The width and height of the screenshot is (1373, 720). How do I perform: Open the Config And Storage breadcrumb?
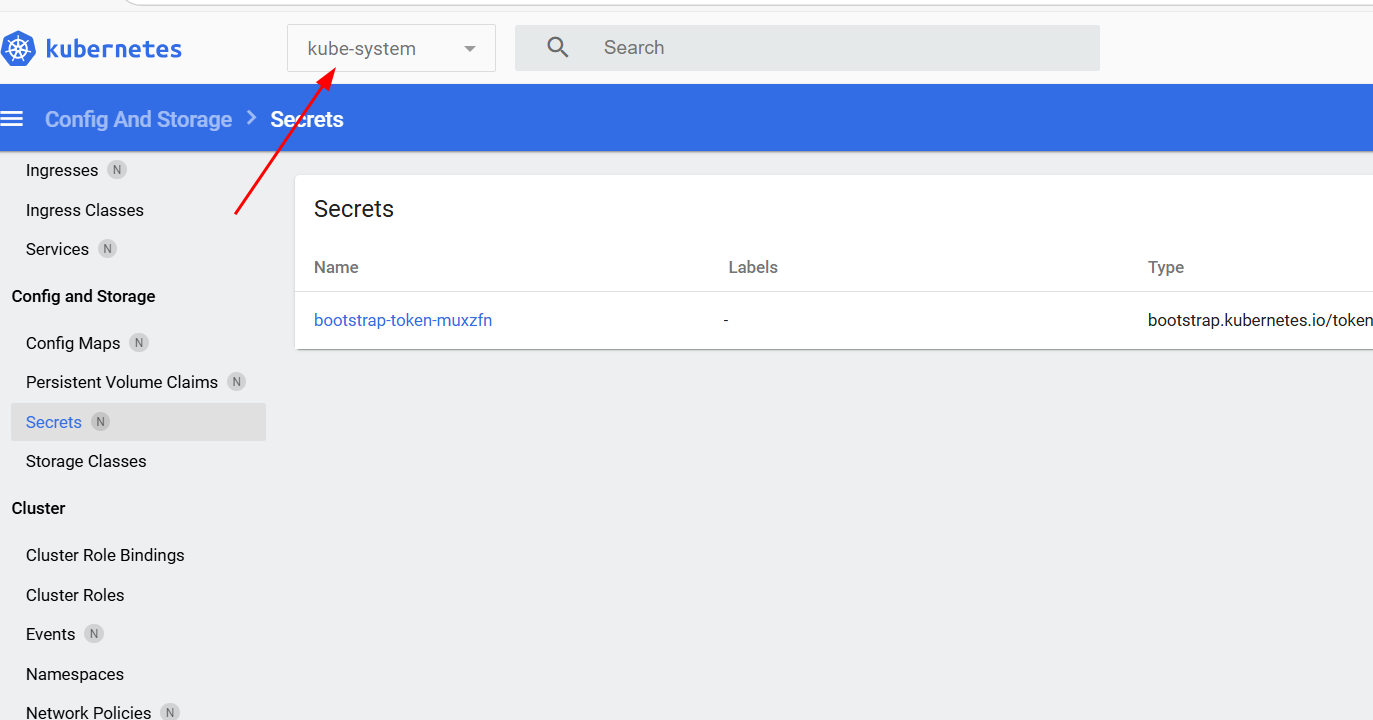click(x=138, y=119)
